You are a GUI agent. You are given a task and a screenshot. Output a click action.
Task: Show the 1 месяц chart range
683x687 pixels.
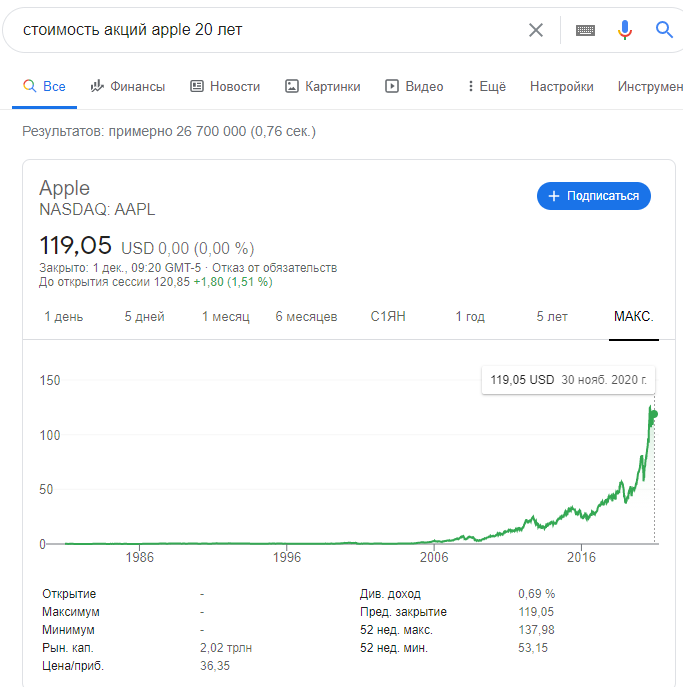click(225, 317)
